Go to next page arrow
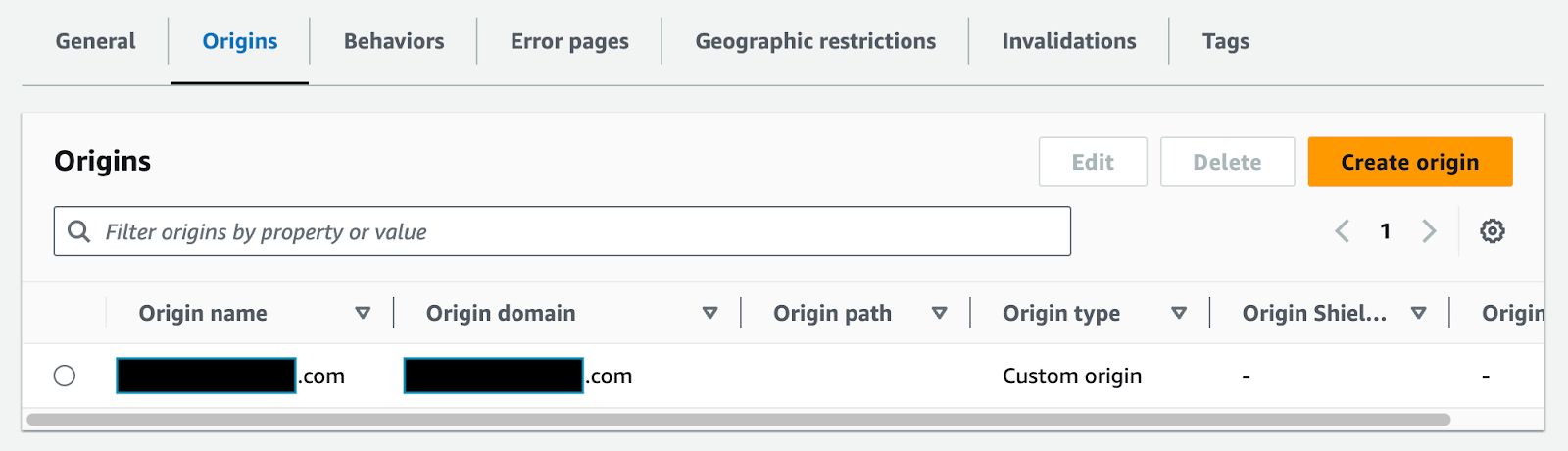The image size is (1568, 451). pyautogui.click(x=1429, y=231)
